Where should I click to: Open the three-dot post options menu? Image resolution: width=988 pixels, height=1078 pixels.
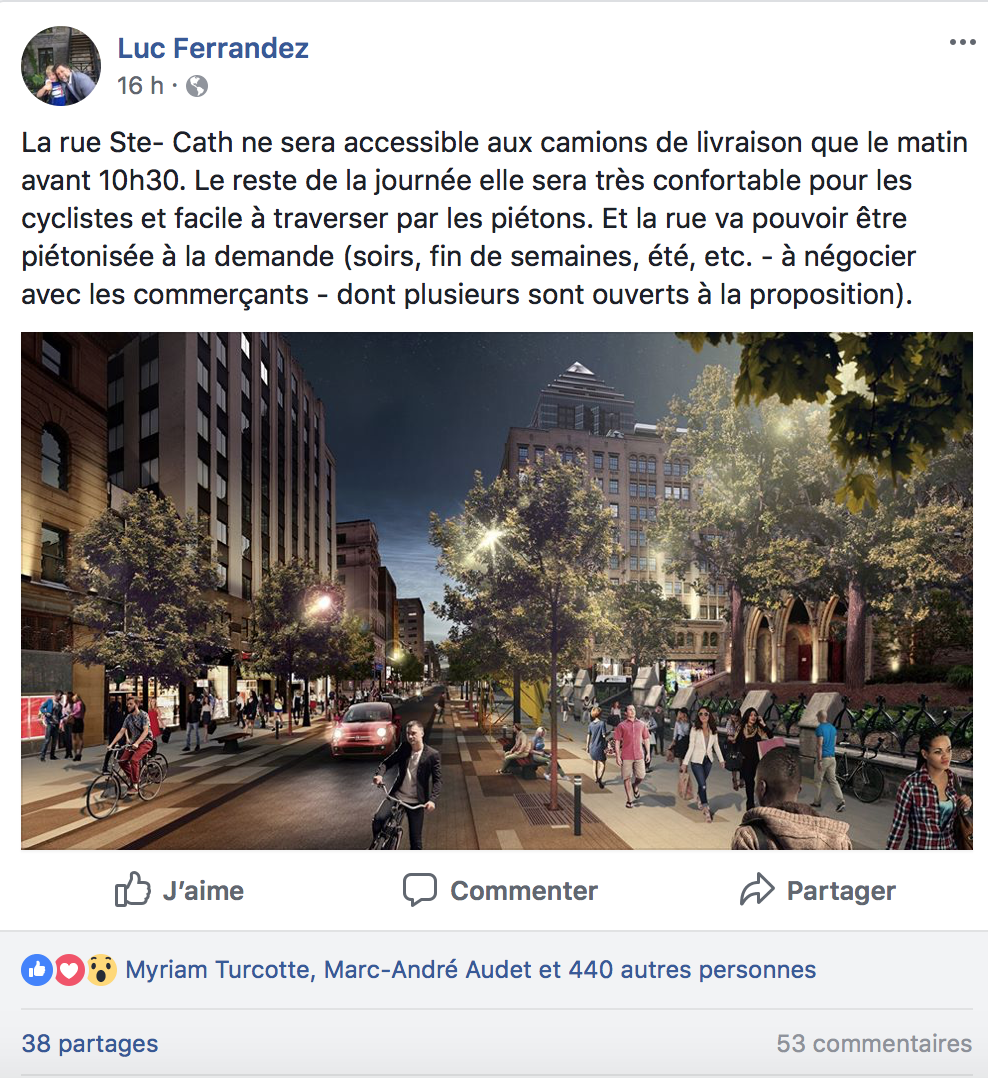pos(962,43)
